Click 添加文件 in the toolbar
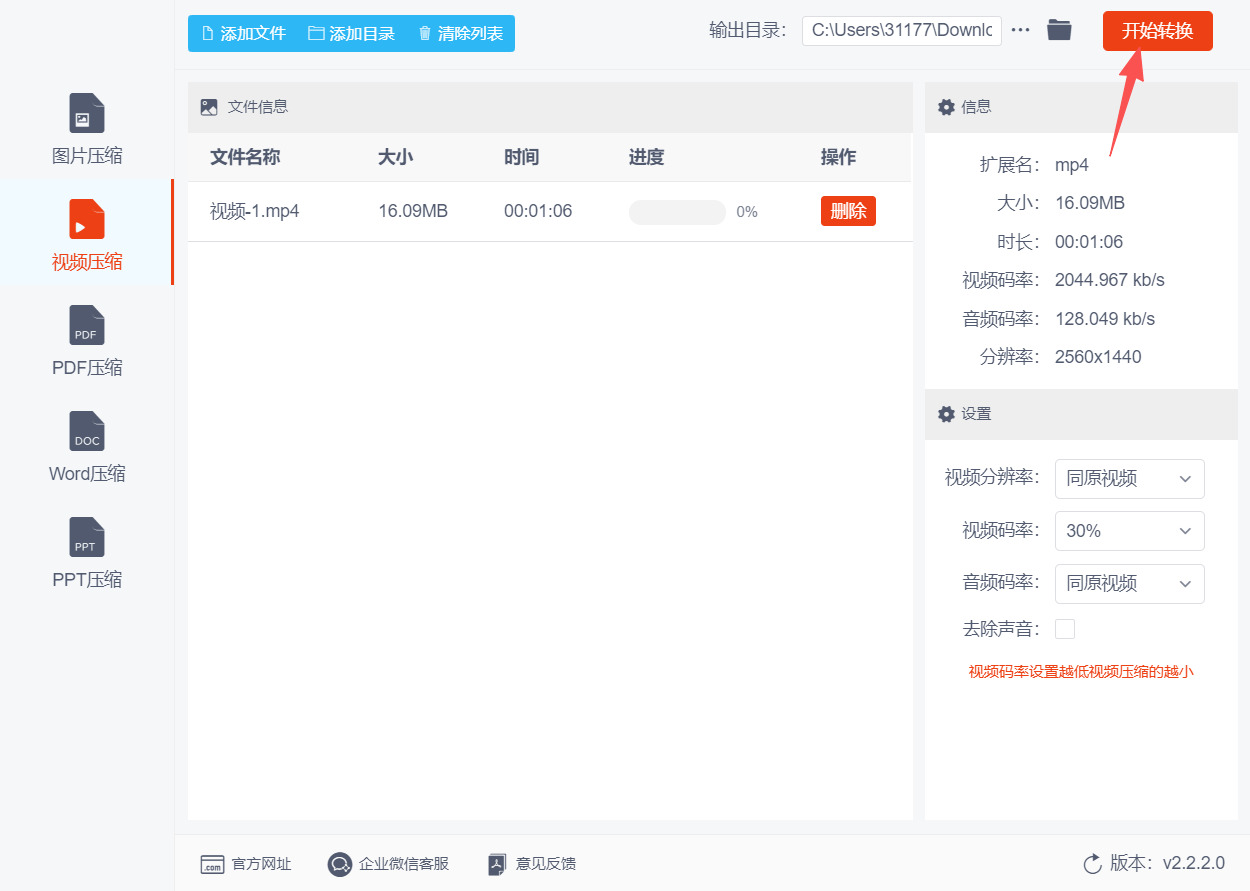Image resolution: width=1250 pixels, height=891 pixels. point(244,33)
